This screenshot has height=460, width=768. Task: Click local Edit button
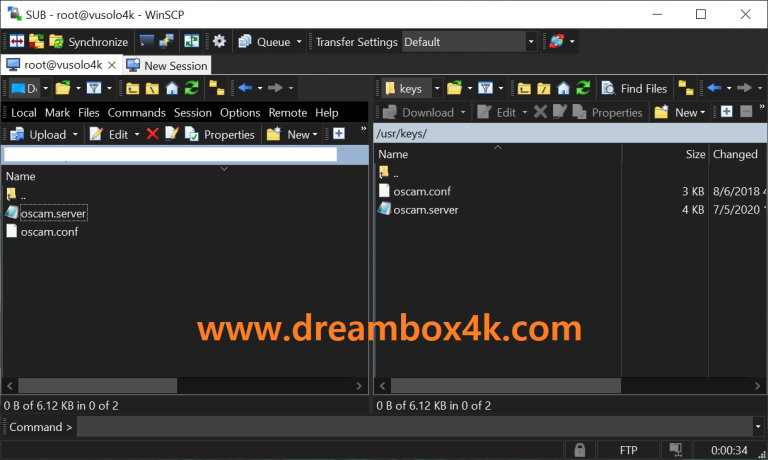pyautogui.click(x=109, y=134)
